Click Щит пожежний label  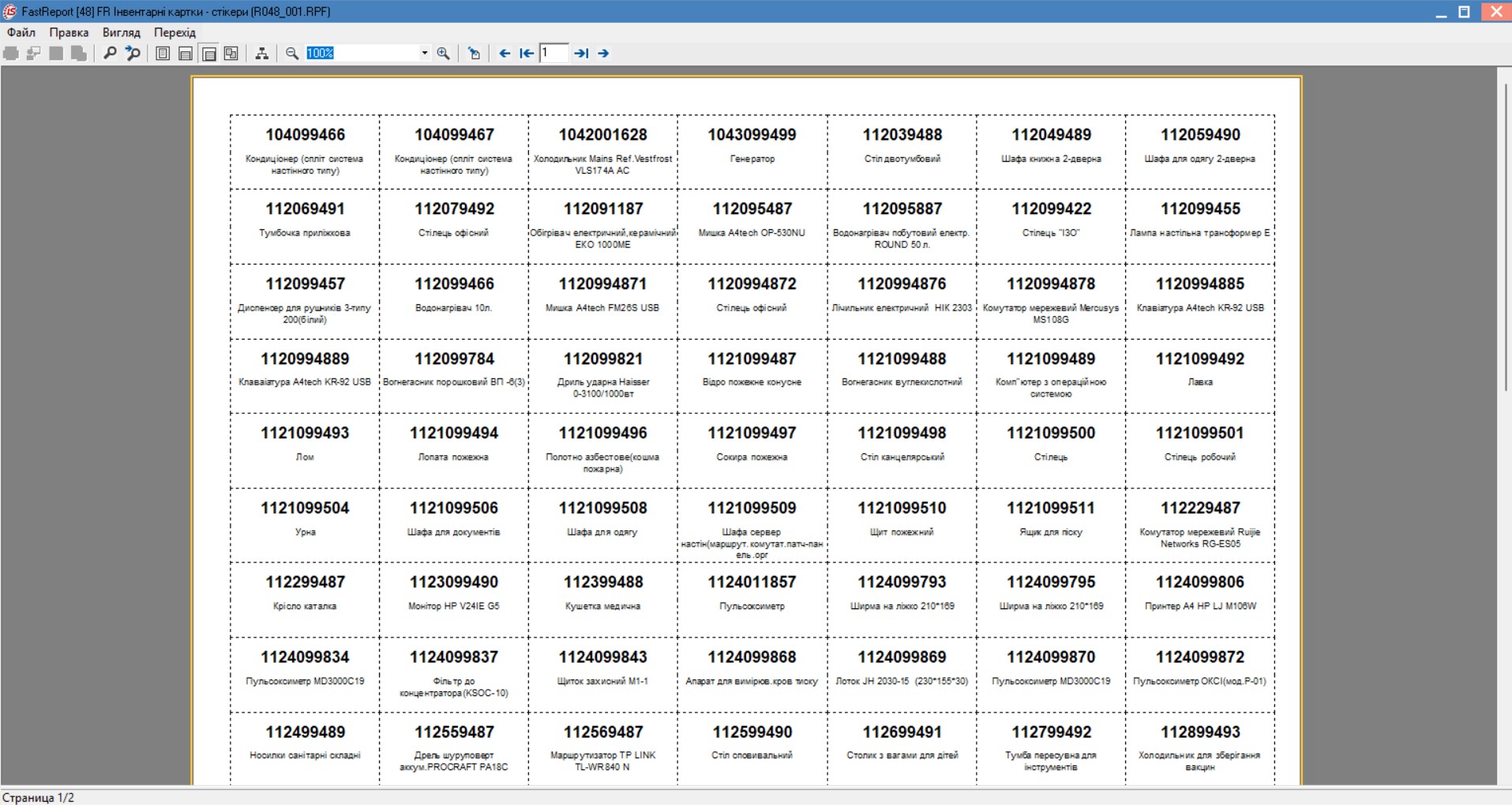coord(902,532)
